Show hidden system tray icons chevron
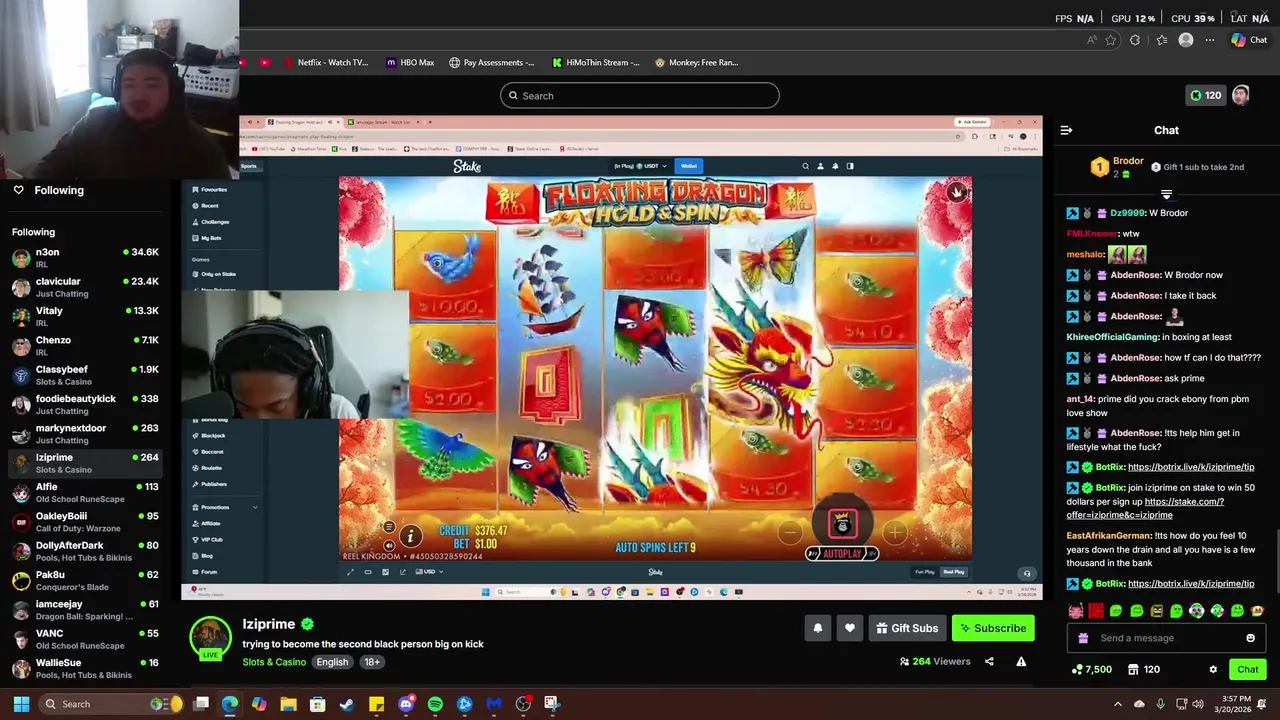Screen dimensions: 1280x720 1118,704
